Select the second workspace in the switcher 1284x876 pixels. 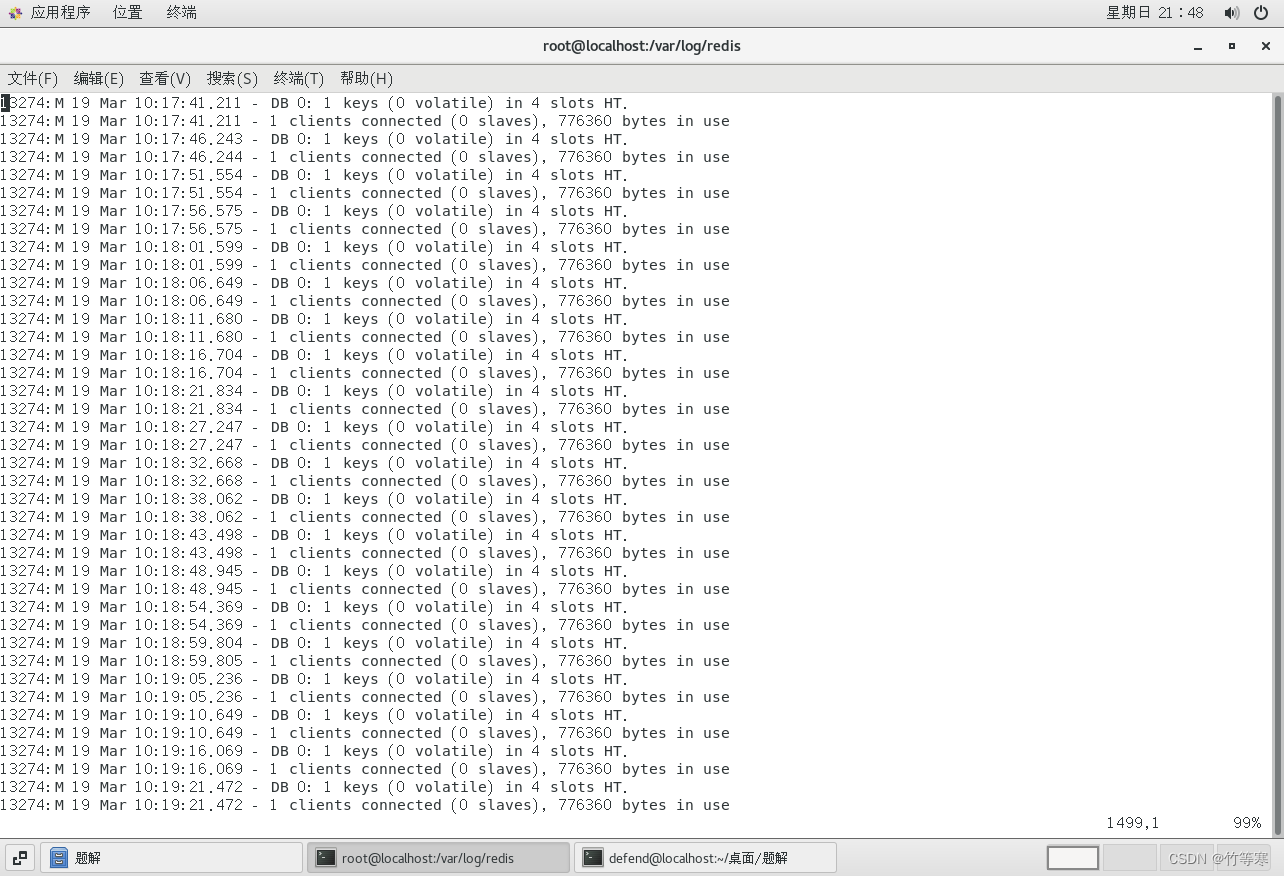pyautogui.click(x=1130, y=858)
